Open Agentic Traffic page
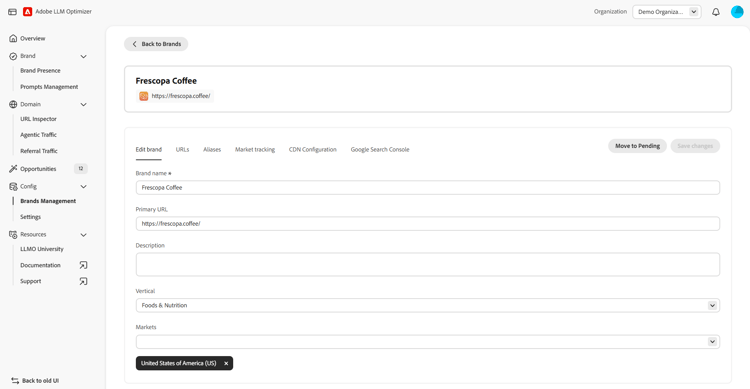This screenshot has height=389, width=750. (38, 135)
